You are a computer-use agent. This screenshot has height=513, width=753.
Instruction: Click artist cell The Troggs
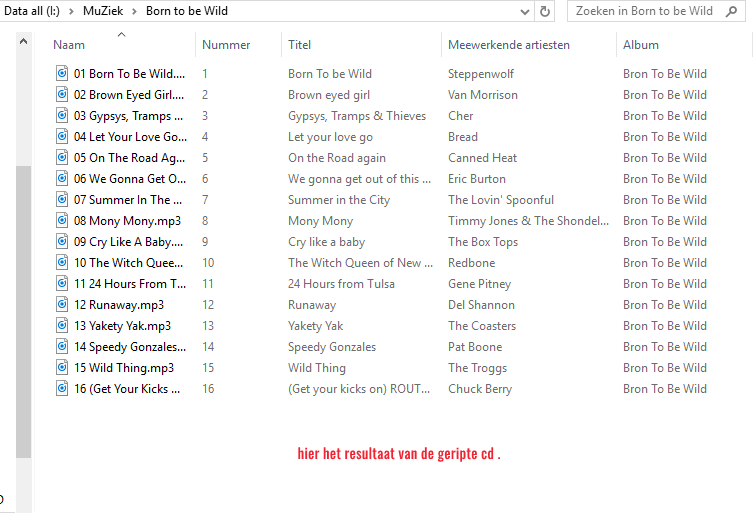[477, 368]
